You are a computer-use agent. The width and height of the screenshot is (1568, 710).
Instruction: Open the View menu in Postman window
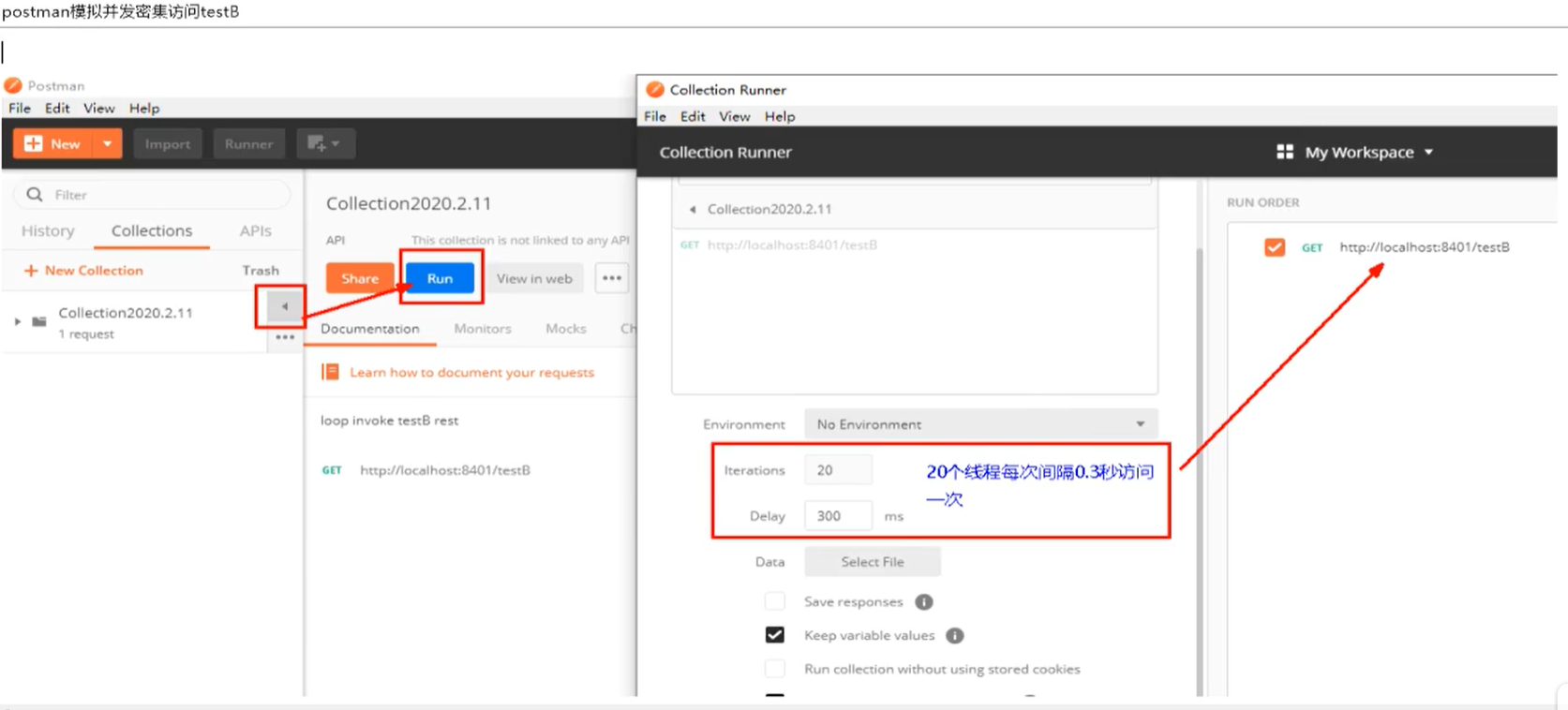(99, 108)
